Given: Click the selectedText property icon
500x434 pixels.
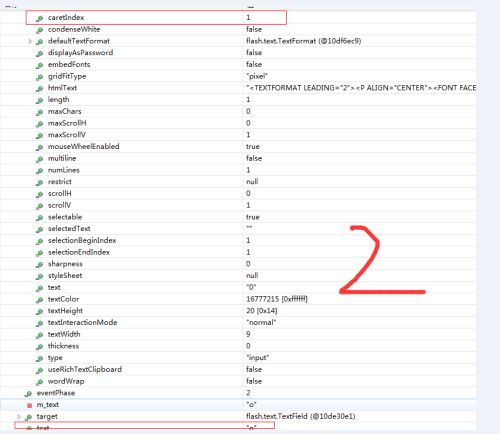Looking at the screenshot, I should pyautogui.click(x=40, y=229).
